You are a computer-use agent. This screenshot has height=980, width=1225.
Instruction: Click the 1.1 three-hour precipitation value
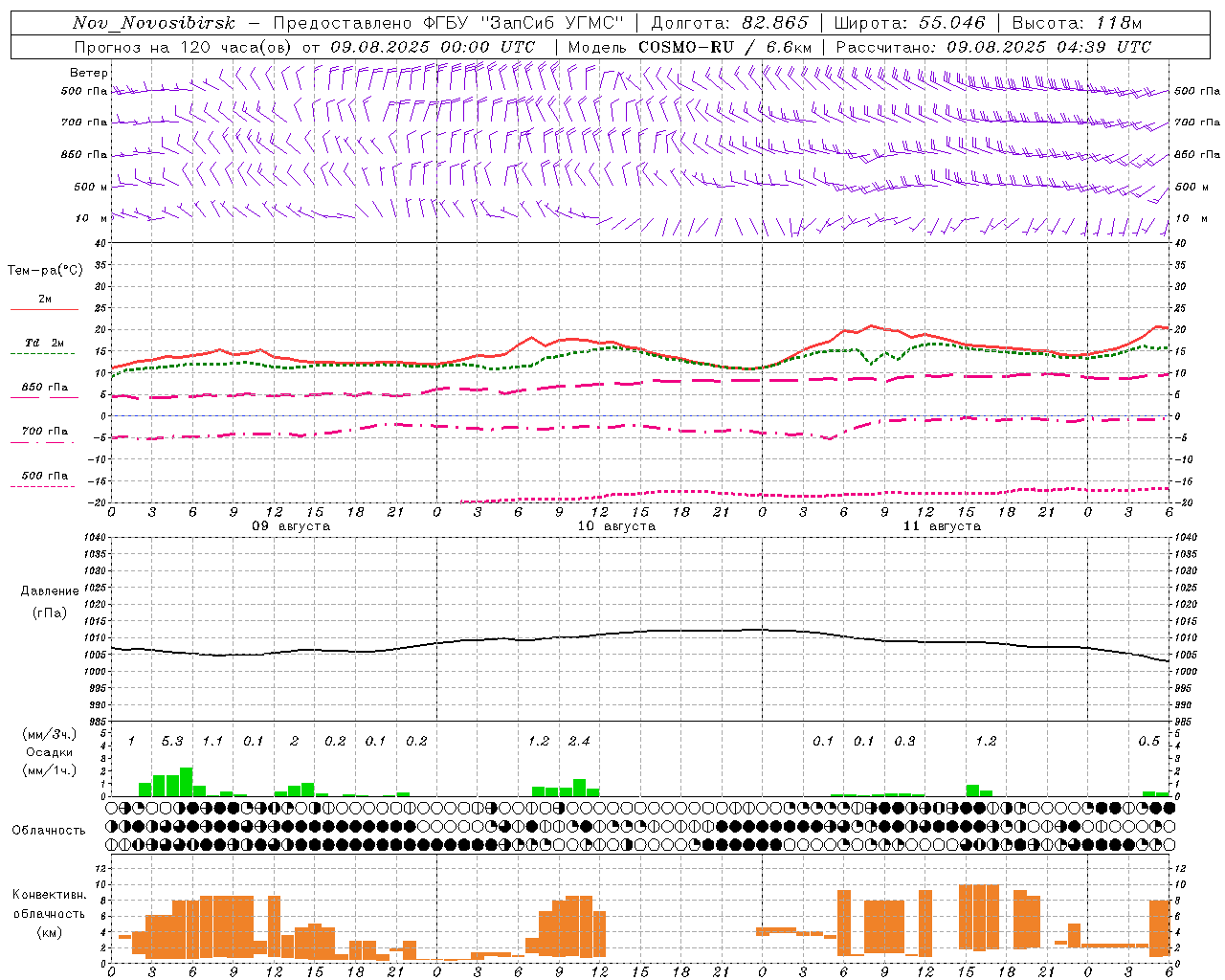pyautogui.click(x=212, y=741)
